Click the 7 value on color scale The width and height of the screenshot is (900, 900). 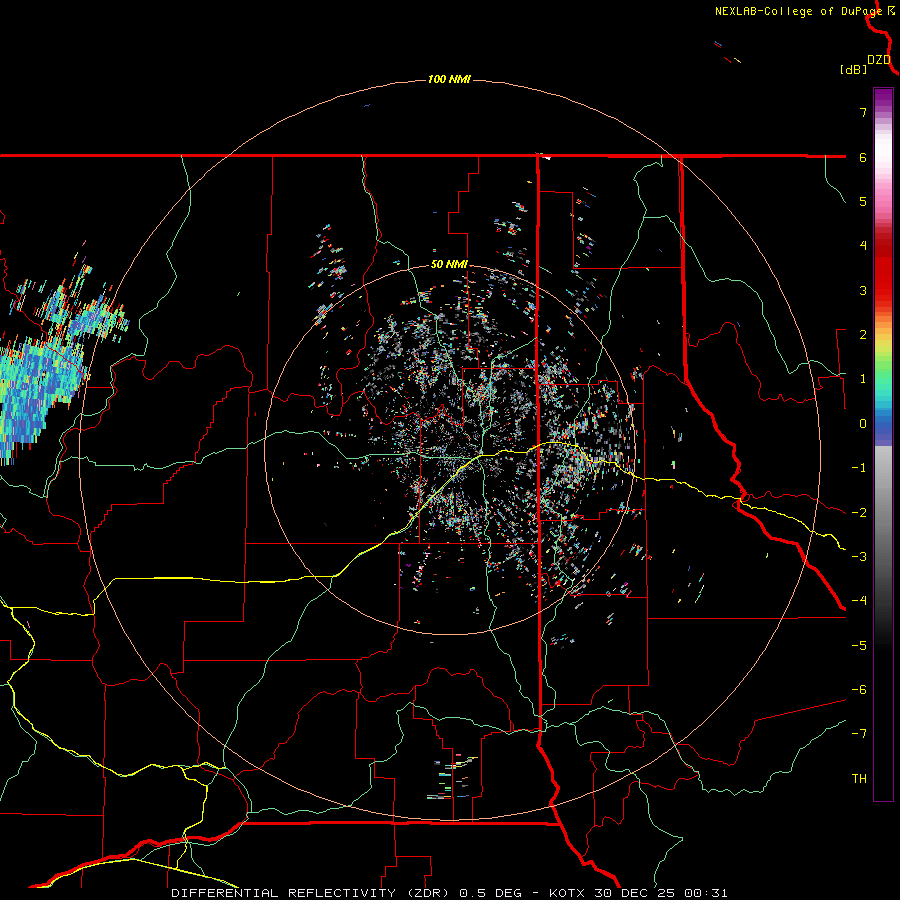[x=863, y=112]
